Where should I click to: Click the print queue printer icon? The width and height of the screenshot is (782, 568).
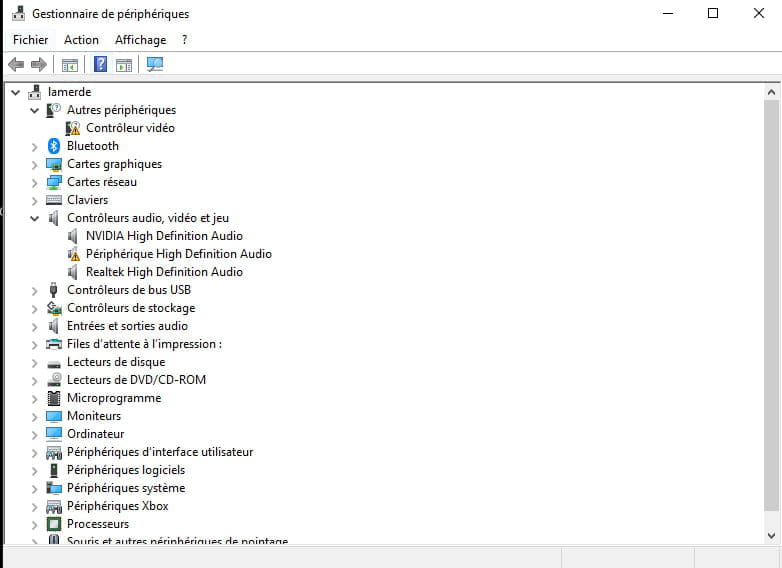click(54, 344)
